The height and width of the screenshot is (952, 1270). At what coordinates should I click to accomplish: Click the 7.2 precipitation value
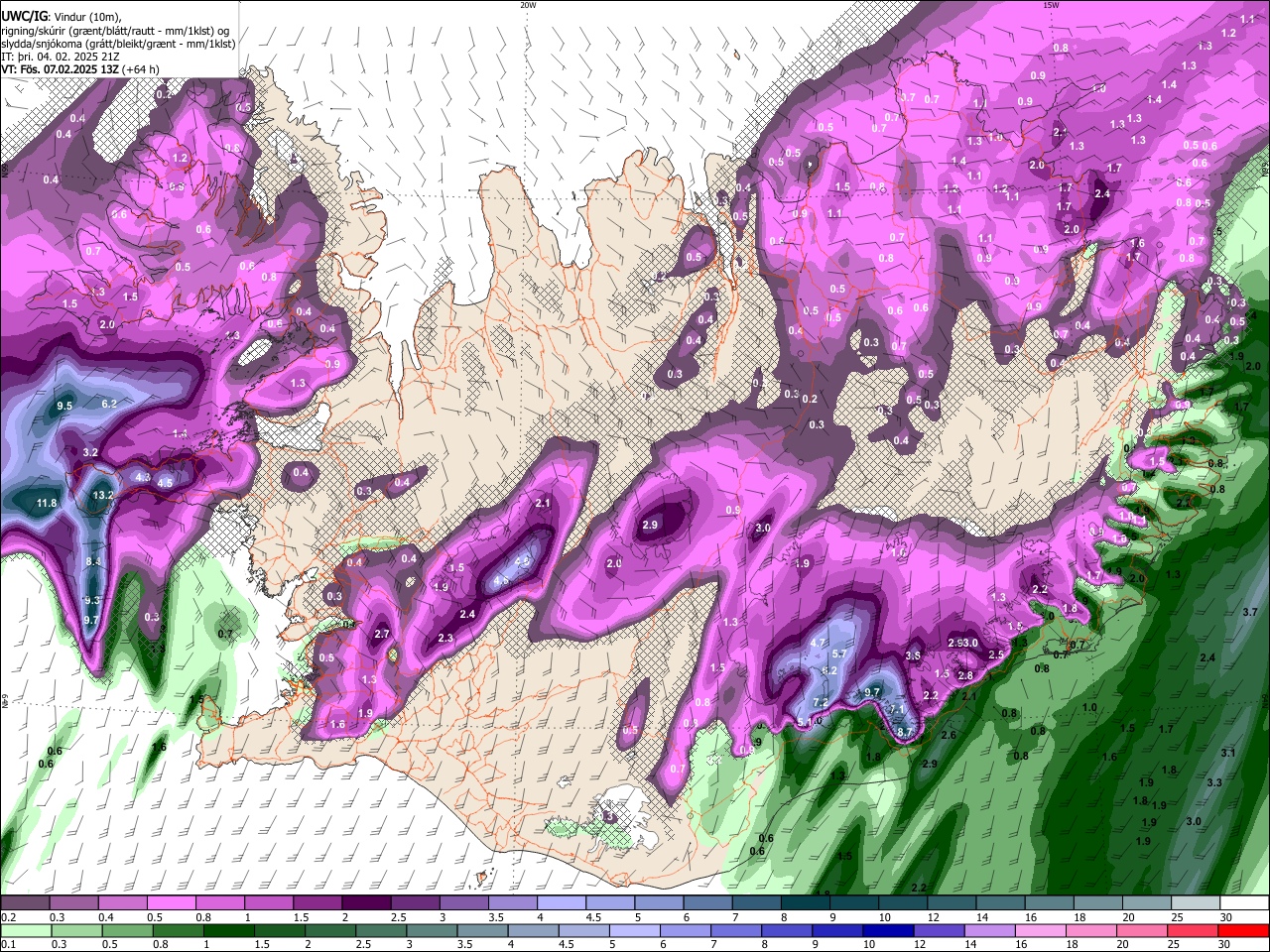(x=821, y=702)
